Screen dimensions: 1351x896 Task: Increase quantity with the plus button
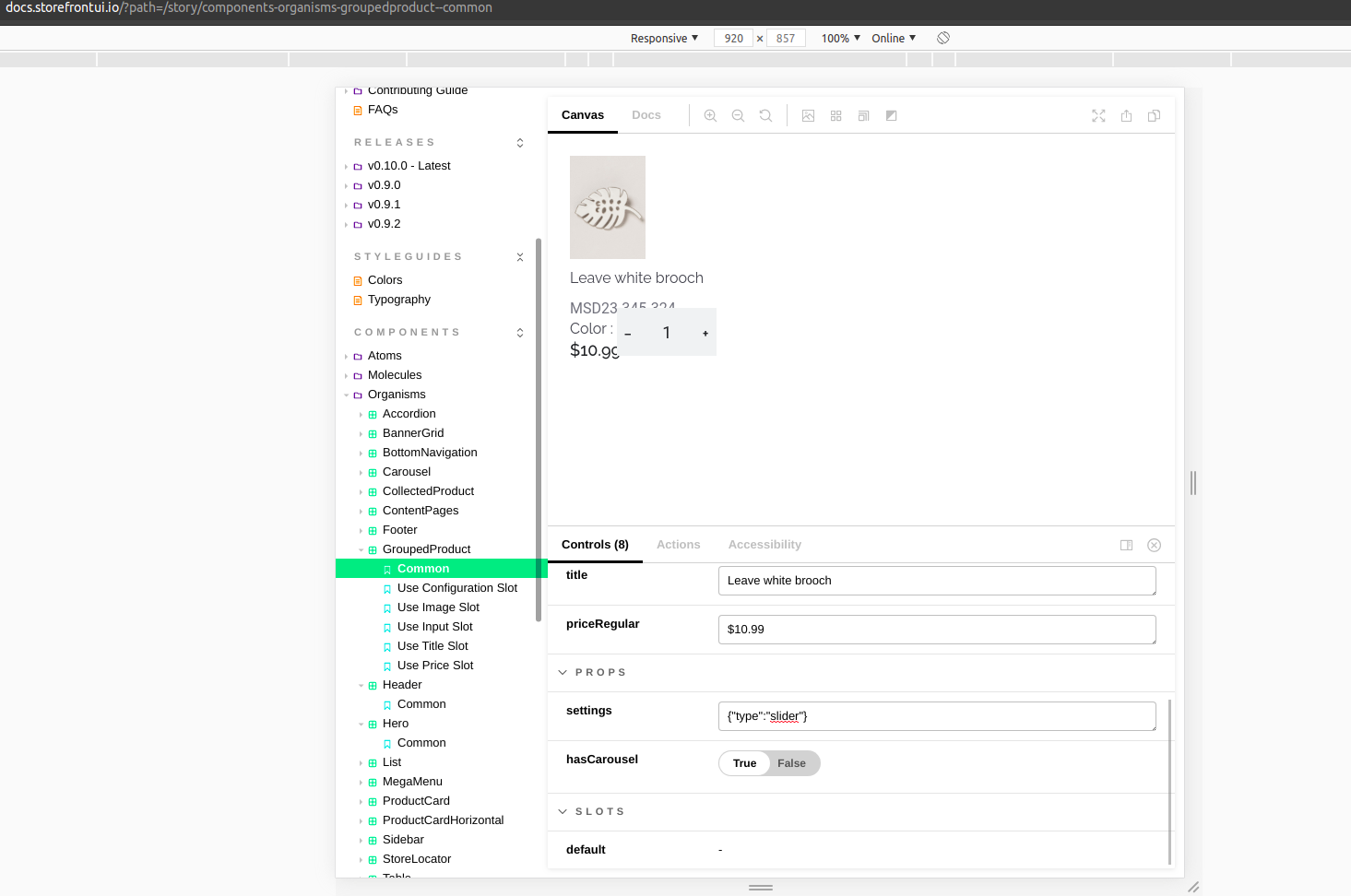(705, 334)
